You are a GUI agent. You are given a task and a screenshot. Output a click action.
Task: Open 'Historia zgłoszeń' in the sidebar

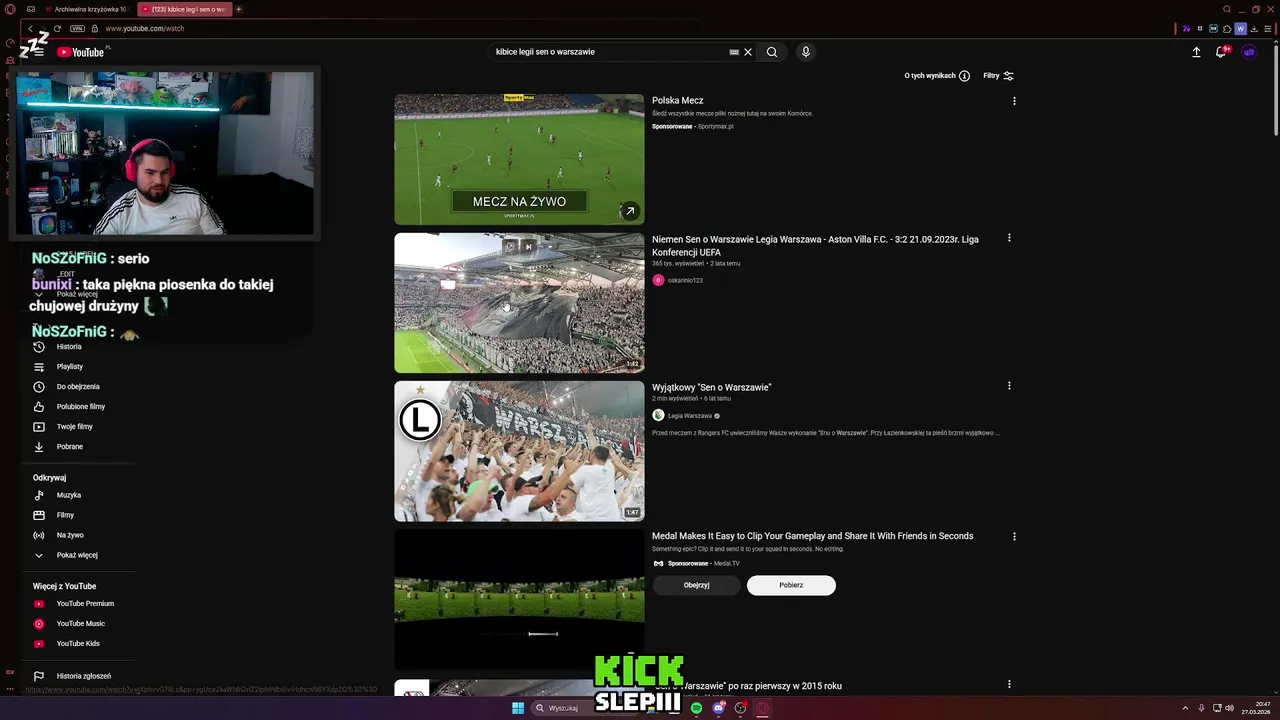click(83, 676)
